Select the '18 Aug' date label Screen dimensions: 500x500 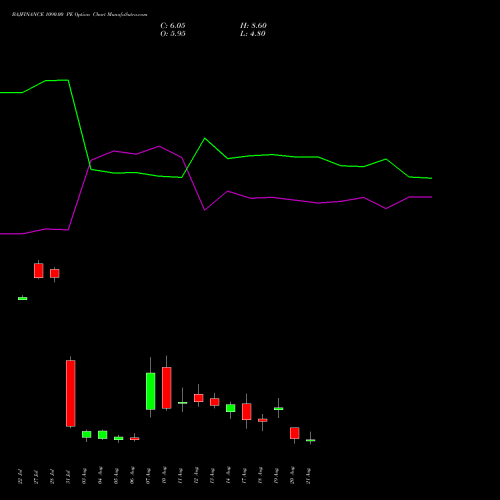coord(260,476)
